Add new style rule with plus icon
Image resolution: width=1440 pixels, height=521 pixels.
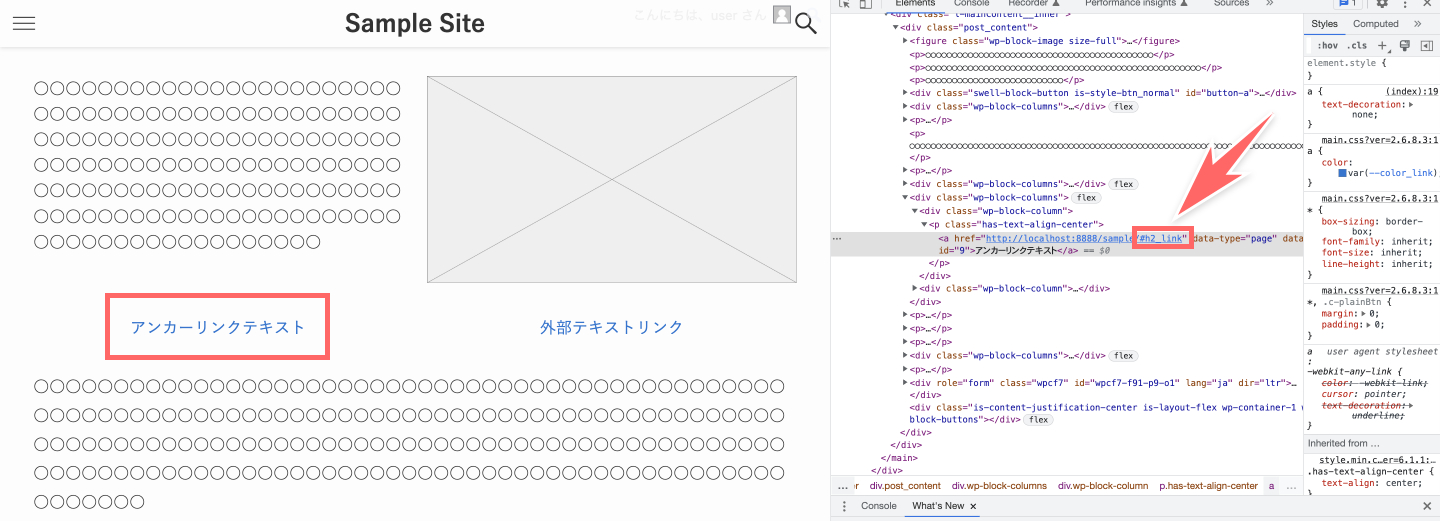coord(1383,46)
